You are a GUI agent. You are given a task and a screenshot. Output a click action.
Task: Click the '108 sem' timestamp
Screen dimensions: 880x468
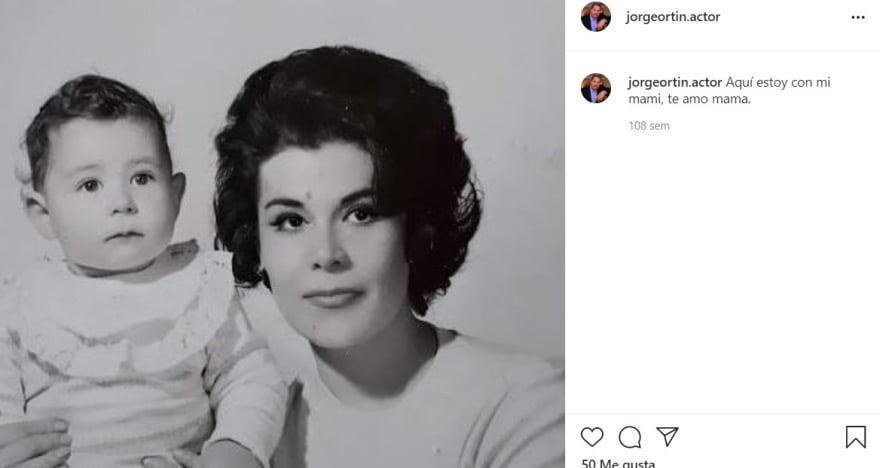(649, 126)
